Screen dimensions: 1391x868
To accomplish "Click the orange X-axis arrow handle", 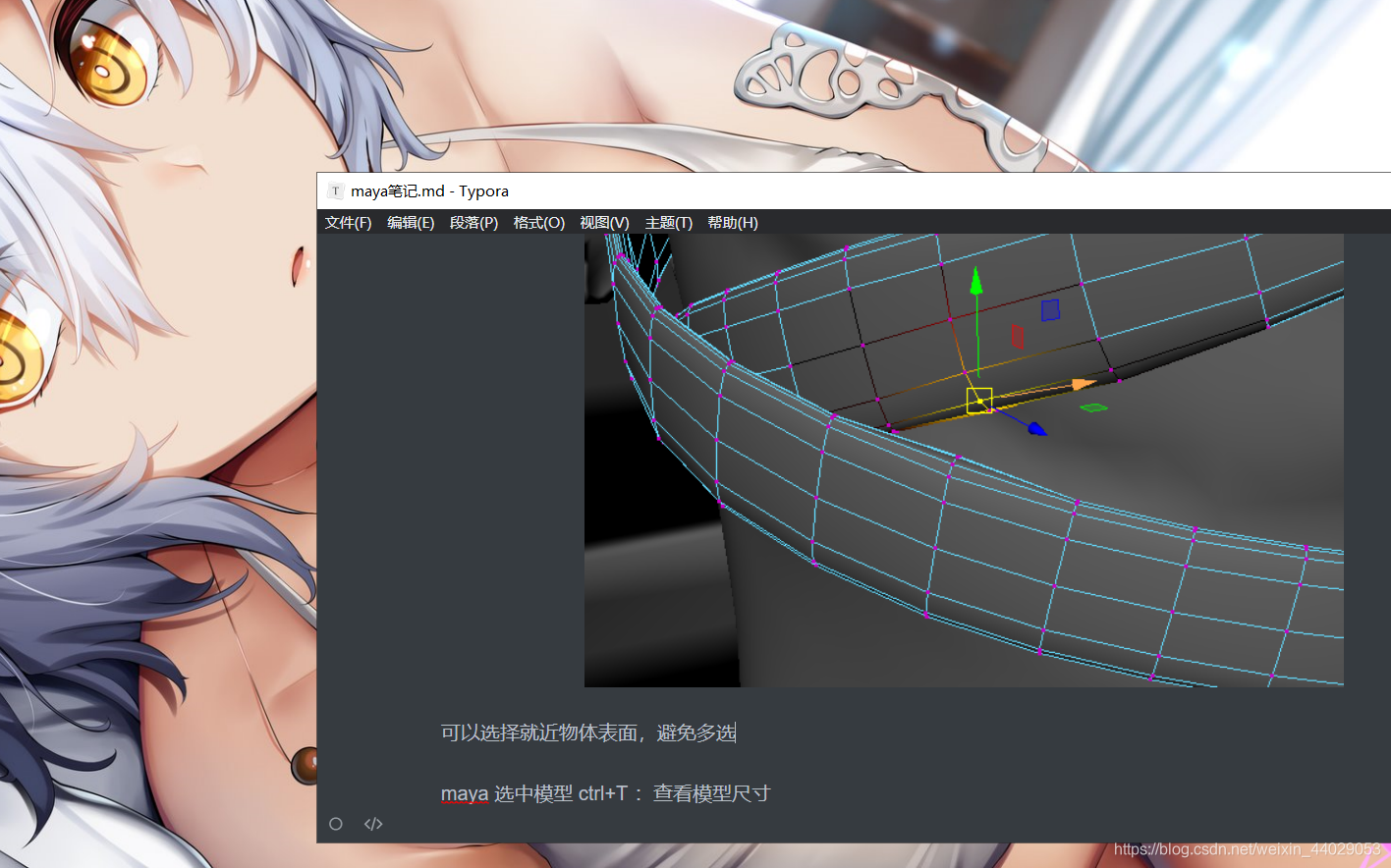I will pyautogui.click(x=1083, y=384).
